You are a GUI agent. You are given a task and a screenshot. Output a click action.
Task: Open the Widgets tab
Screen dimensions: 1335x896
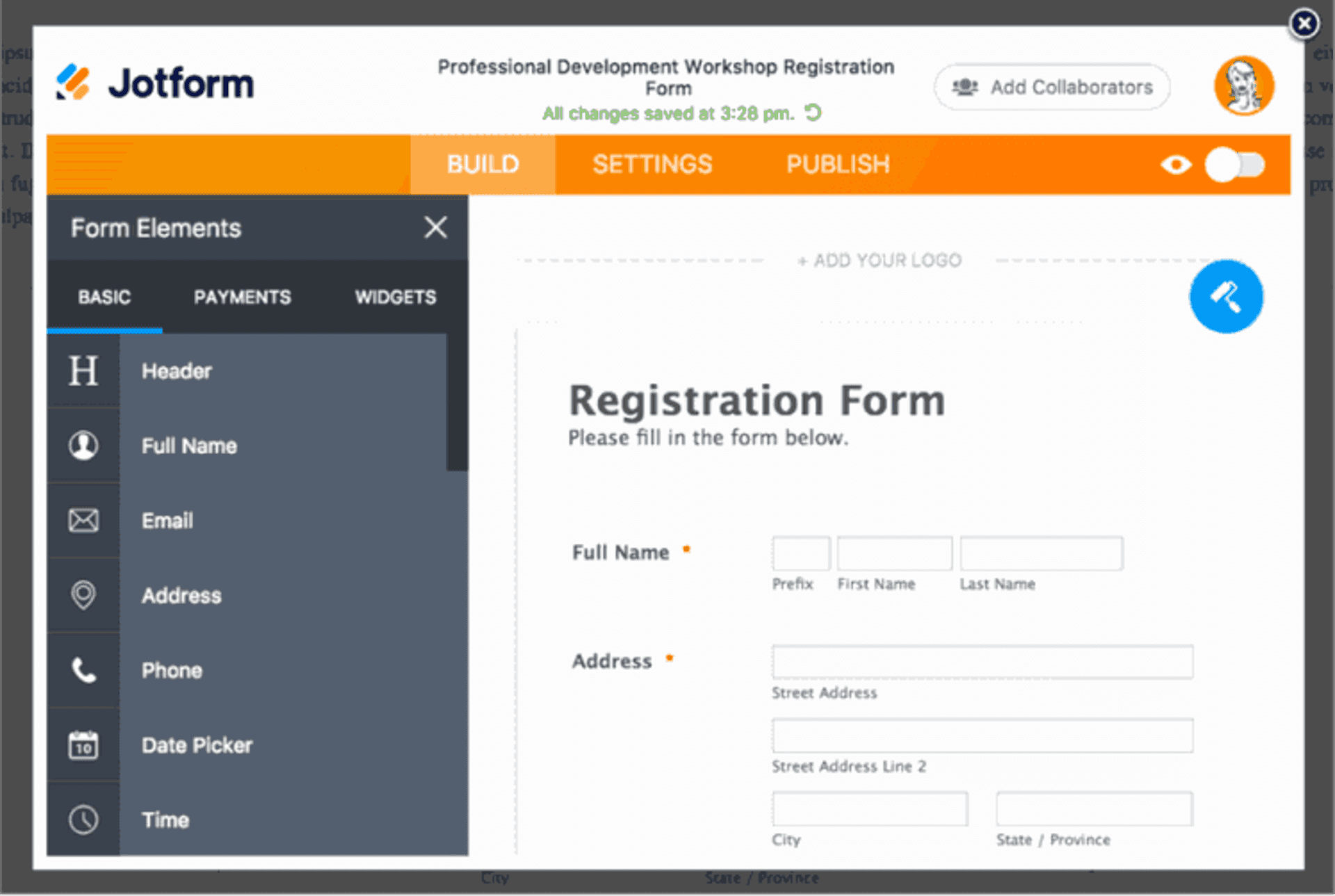(x=396, y=297)
